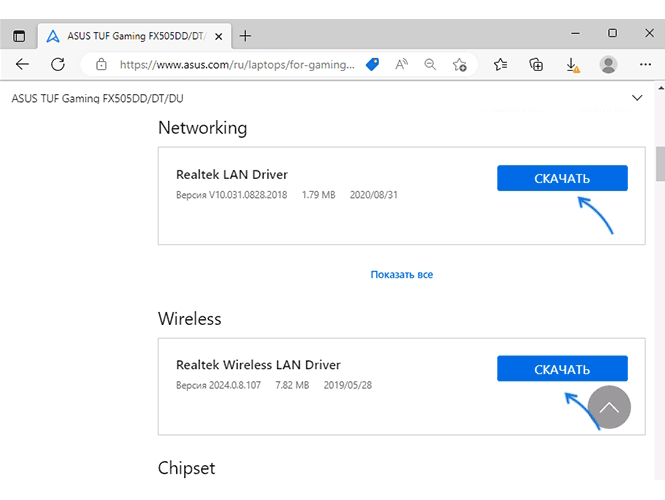Download the Realtek Wireless LAN Driver
Image resolution: width=665 pixels, height=500 pixels.
click(562, 369)
